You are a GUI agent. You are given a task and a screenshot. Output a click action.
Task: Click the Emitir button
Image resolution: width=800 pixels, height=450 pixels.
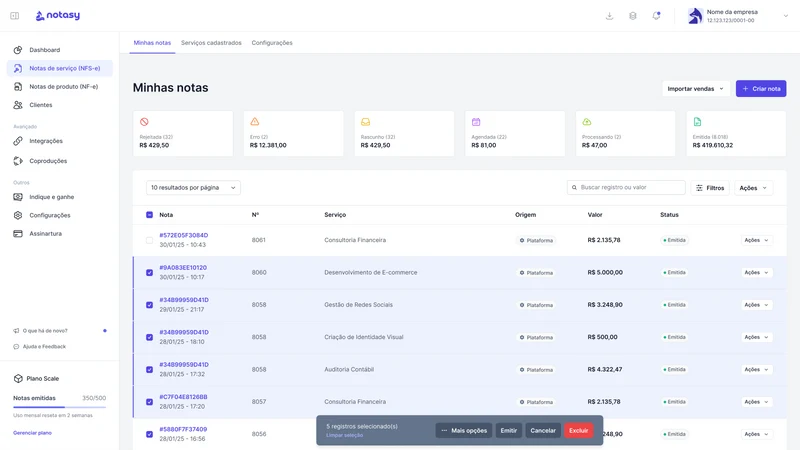[509, 431]
